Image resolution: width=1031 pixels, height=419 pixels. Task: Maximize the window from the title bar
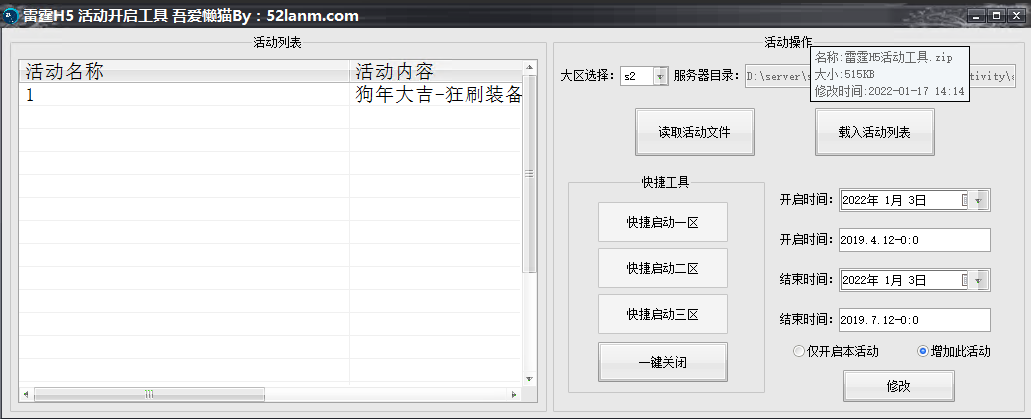[x=996, y=16]
